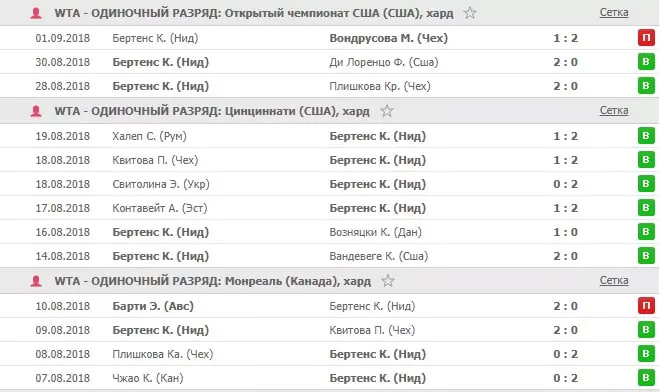Click the green В badge in Свитолина match row

(646, 184)
